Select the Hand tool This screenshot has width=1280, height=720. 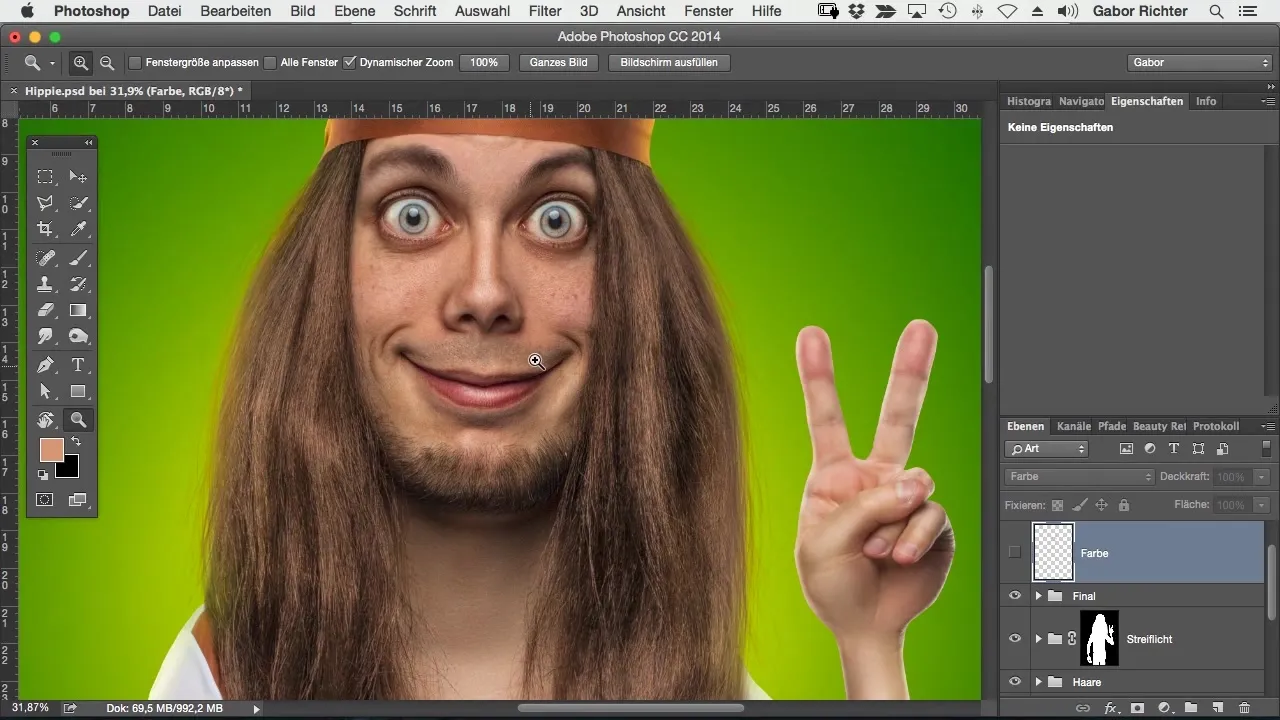(45, 420)
